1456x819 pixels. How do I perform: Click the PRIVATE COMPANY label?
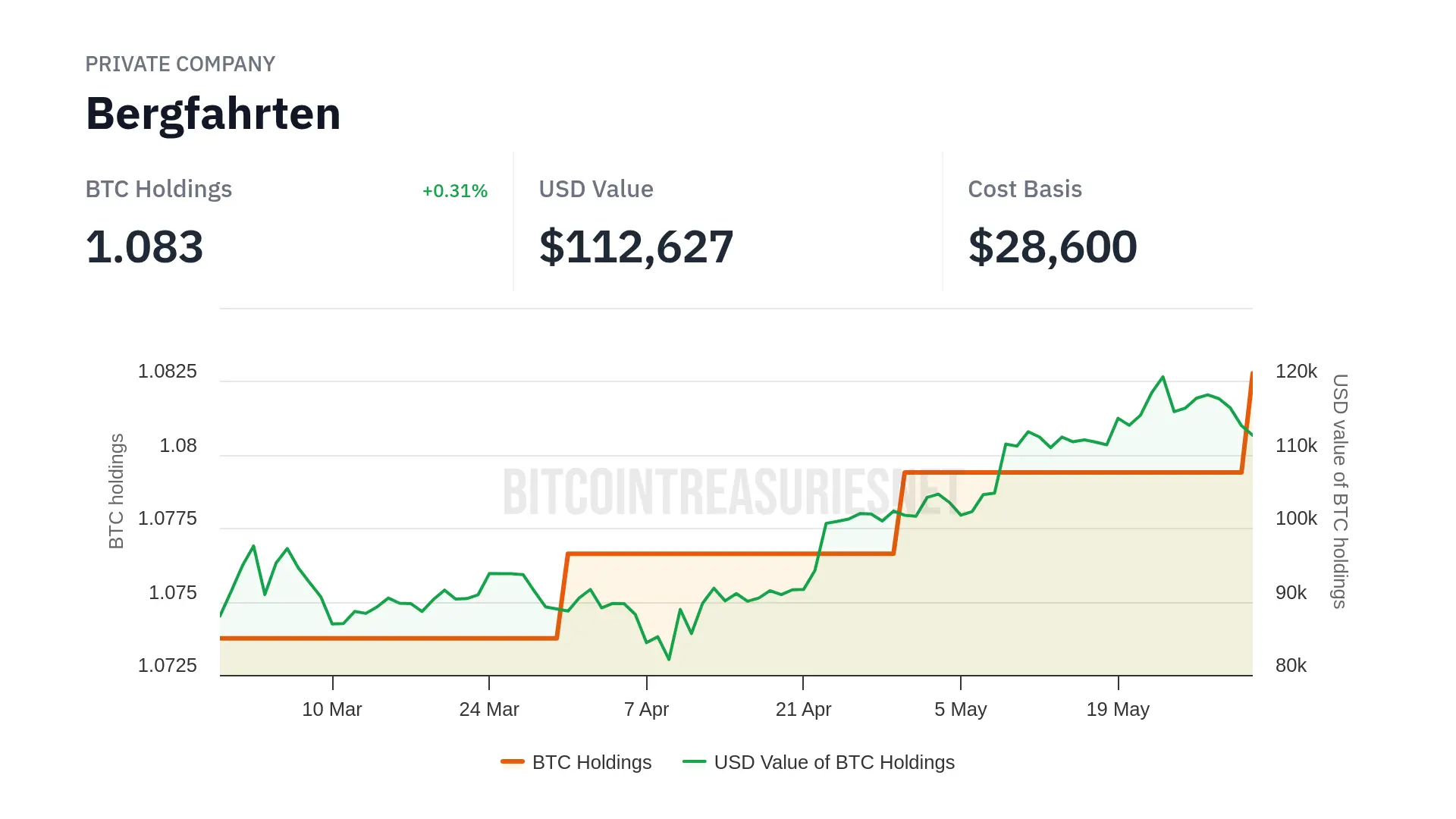pos(180,64)
